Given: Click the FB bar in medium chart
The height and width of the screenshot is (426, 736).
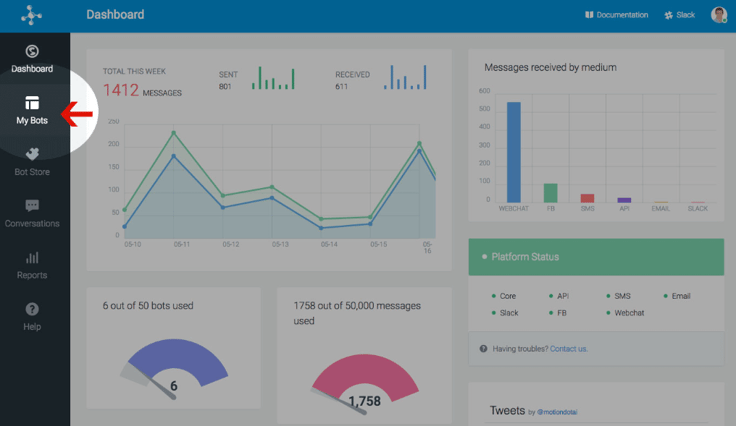Looking at the screenshot, I should point(551,193).
